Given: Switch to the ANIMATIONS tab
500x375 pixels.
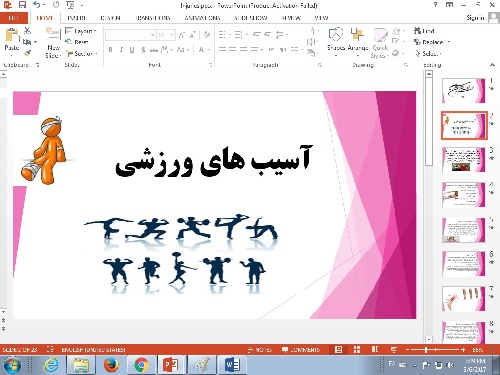Looking at the screenshot, I should coord(202,18).
